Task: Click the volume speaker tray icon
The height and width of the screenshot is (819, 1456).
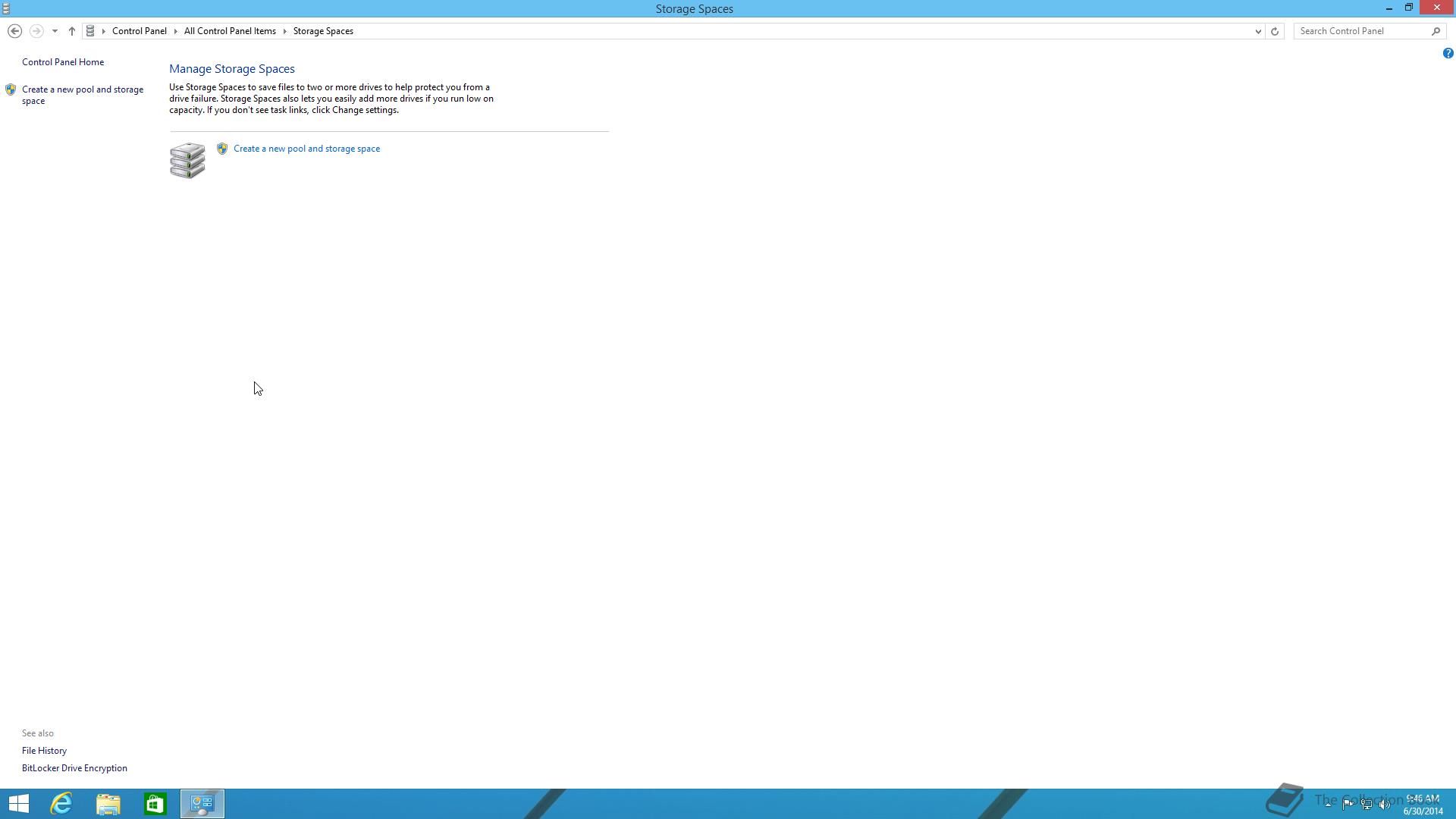Action: tap(1385, 804)
